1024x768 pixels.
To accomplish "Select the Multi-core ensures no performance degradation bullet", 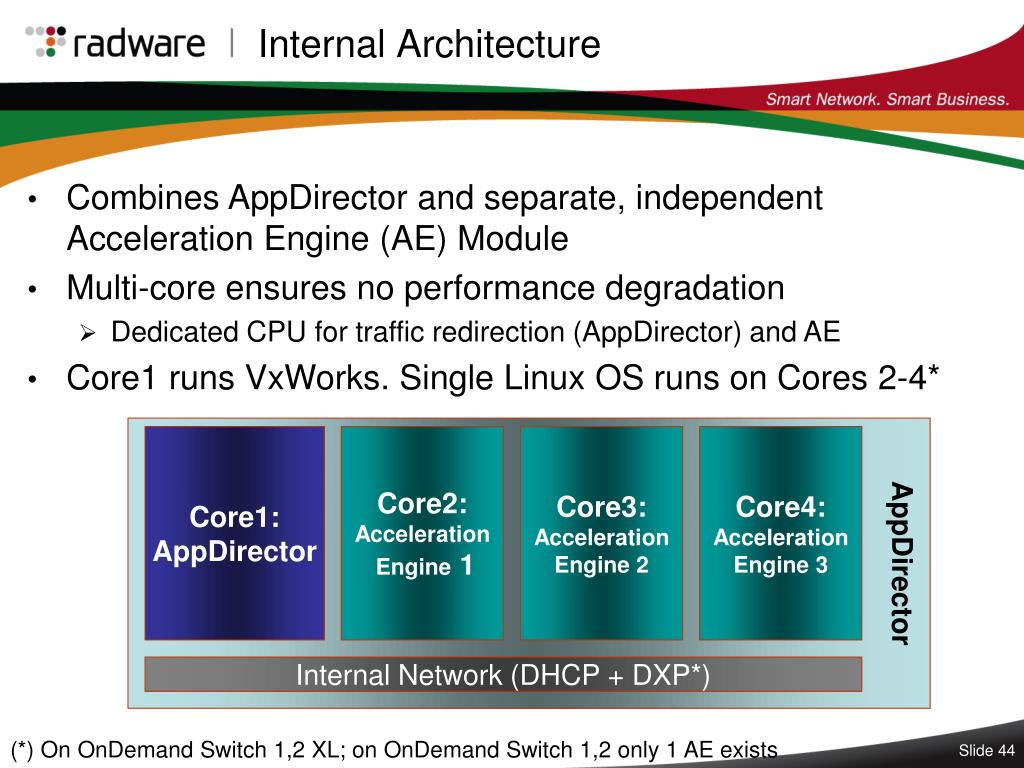I will click(425, 288).
